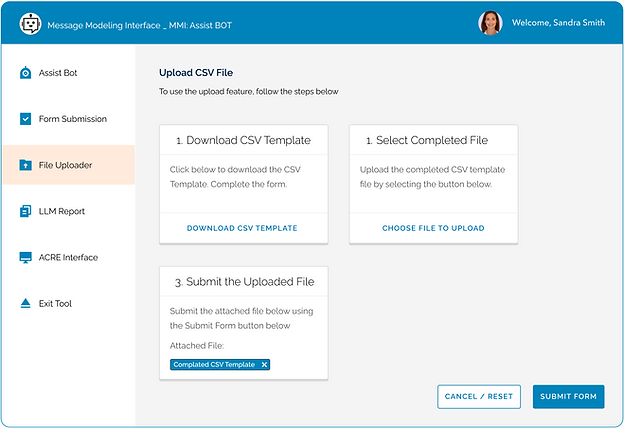The width and height of the screenshot is (624, 428).
Task: Remove the Completed CSV Template attachment chip
Action: tap(264, 365)
